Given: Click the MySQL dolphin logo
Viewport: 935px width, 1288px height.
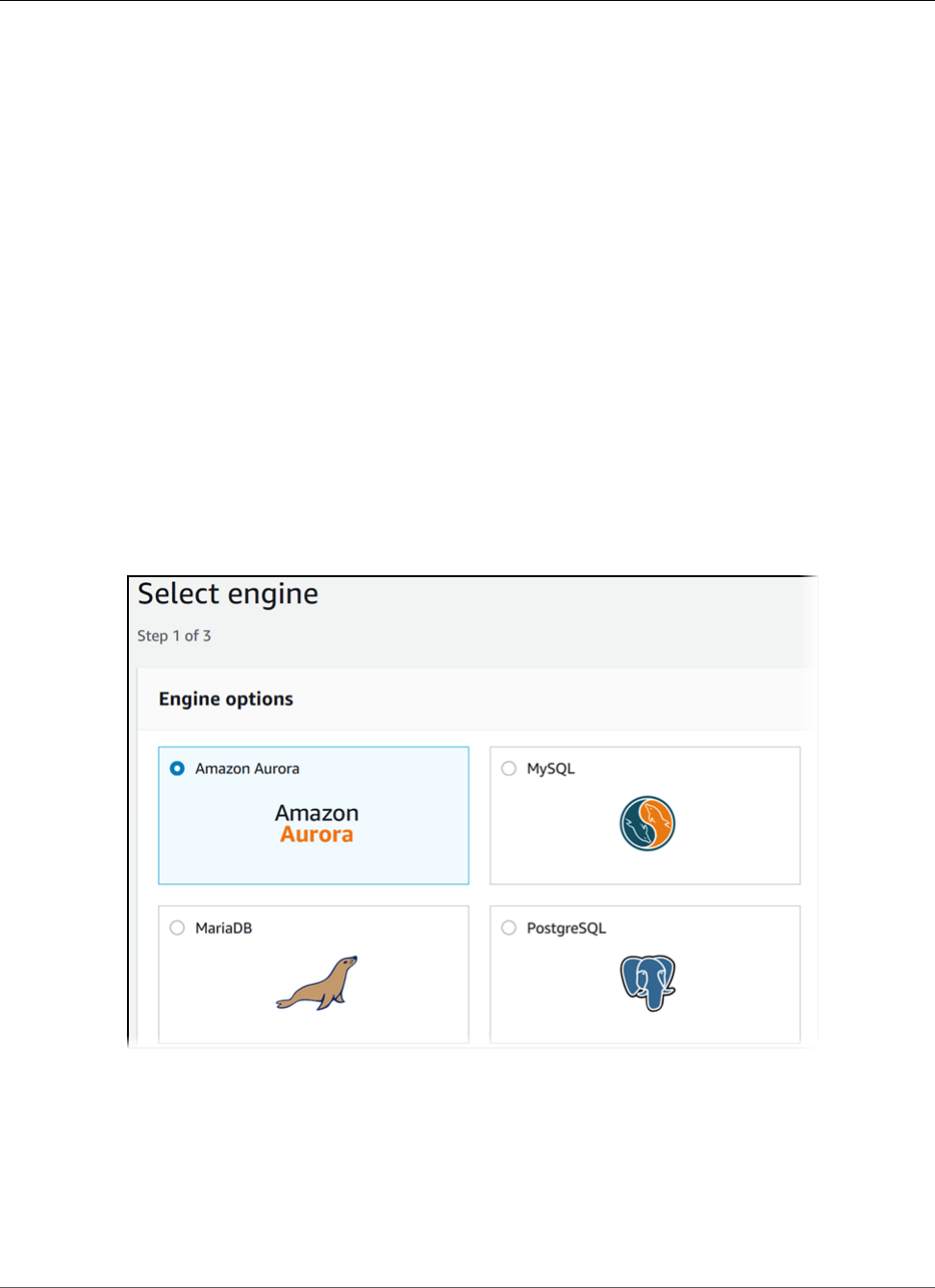Looking at the screenshot, I should pyautogui.click(x=647, y=823).
